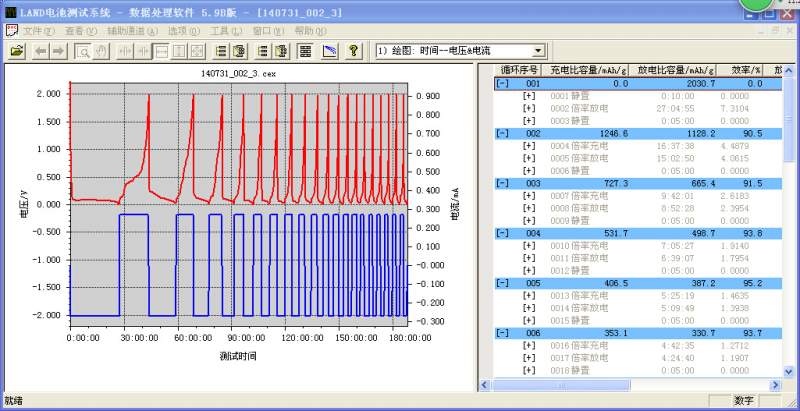Click the second list-copy toolbar icon
The height and width of the screenshot is (411, 800).
click(281, 51)
